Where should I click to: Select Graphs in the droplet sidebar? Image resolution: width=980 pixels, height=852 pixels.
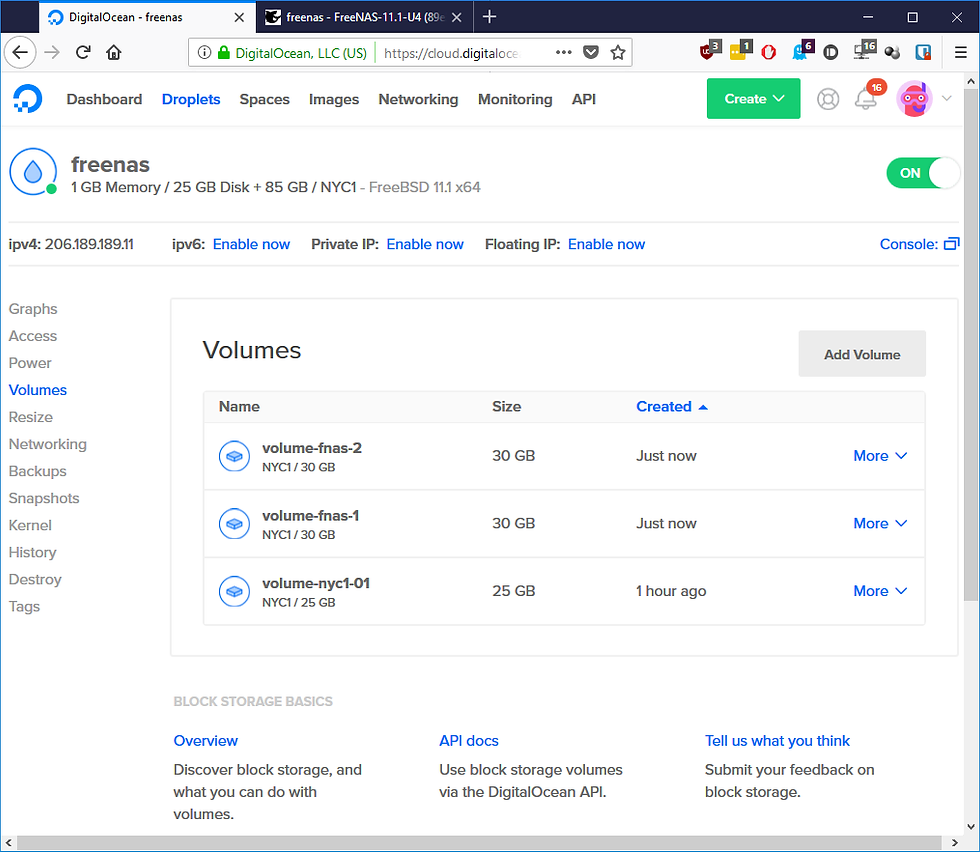tap(33, 309)
